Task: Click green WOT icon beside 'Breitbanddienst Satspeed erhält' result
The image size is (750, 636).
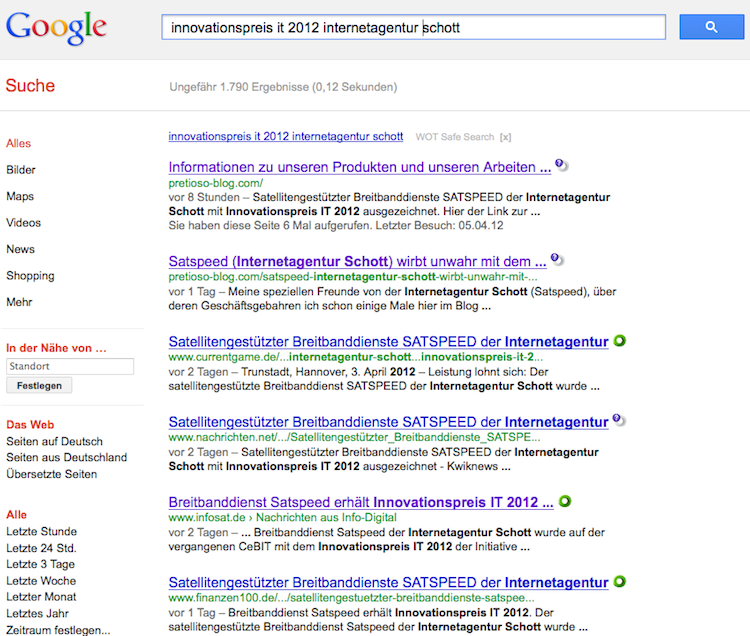Action: 565,501
